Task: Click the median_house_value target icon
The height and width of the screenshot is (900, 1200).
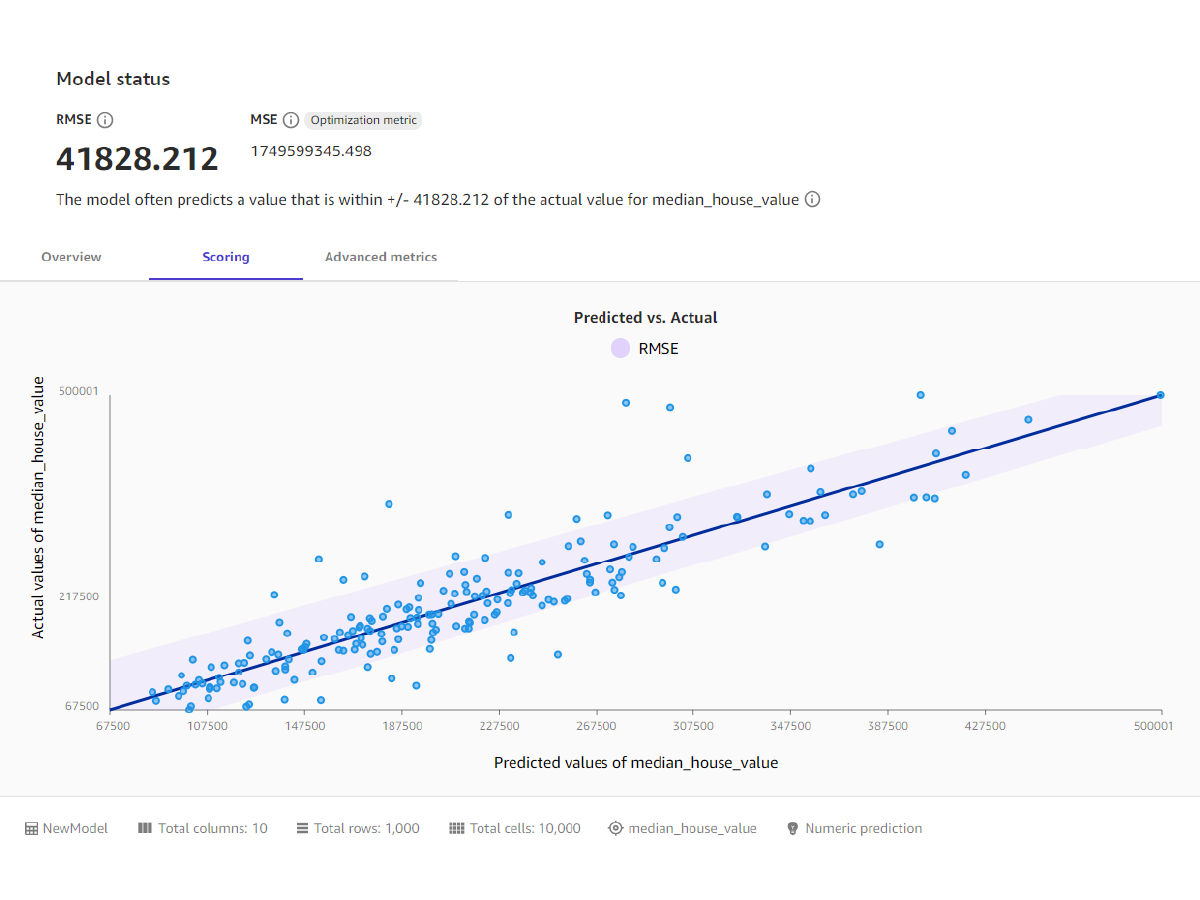Action: (616, 828)
